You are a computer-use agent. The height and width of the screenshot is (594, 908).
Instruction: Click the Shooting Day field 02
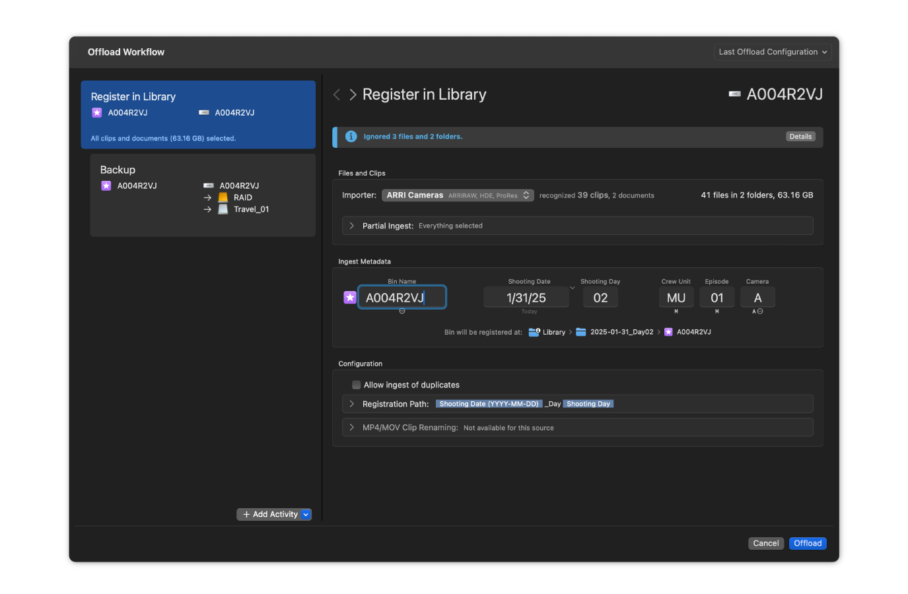pos(601,298)
